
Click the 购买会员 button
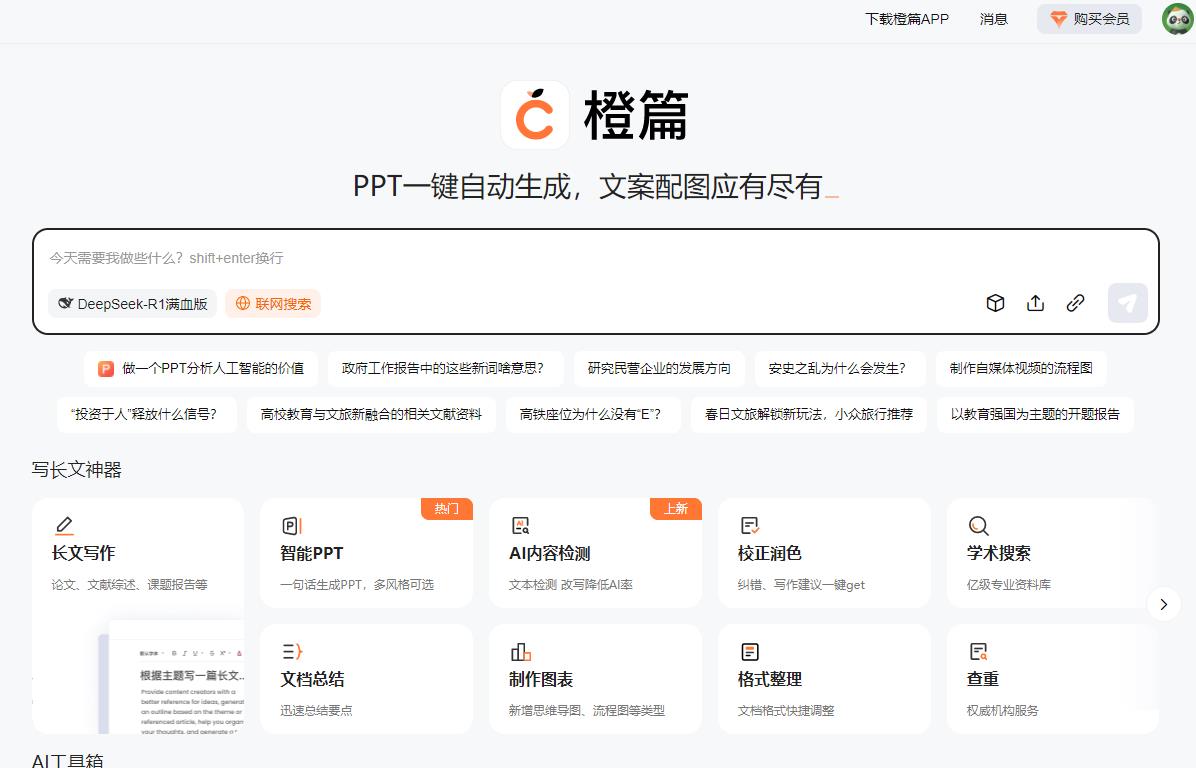pos(1089,19)
